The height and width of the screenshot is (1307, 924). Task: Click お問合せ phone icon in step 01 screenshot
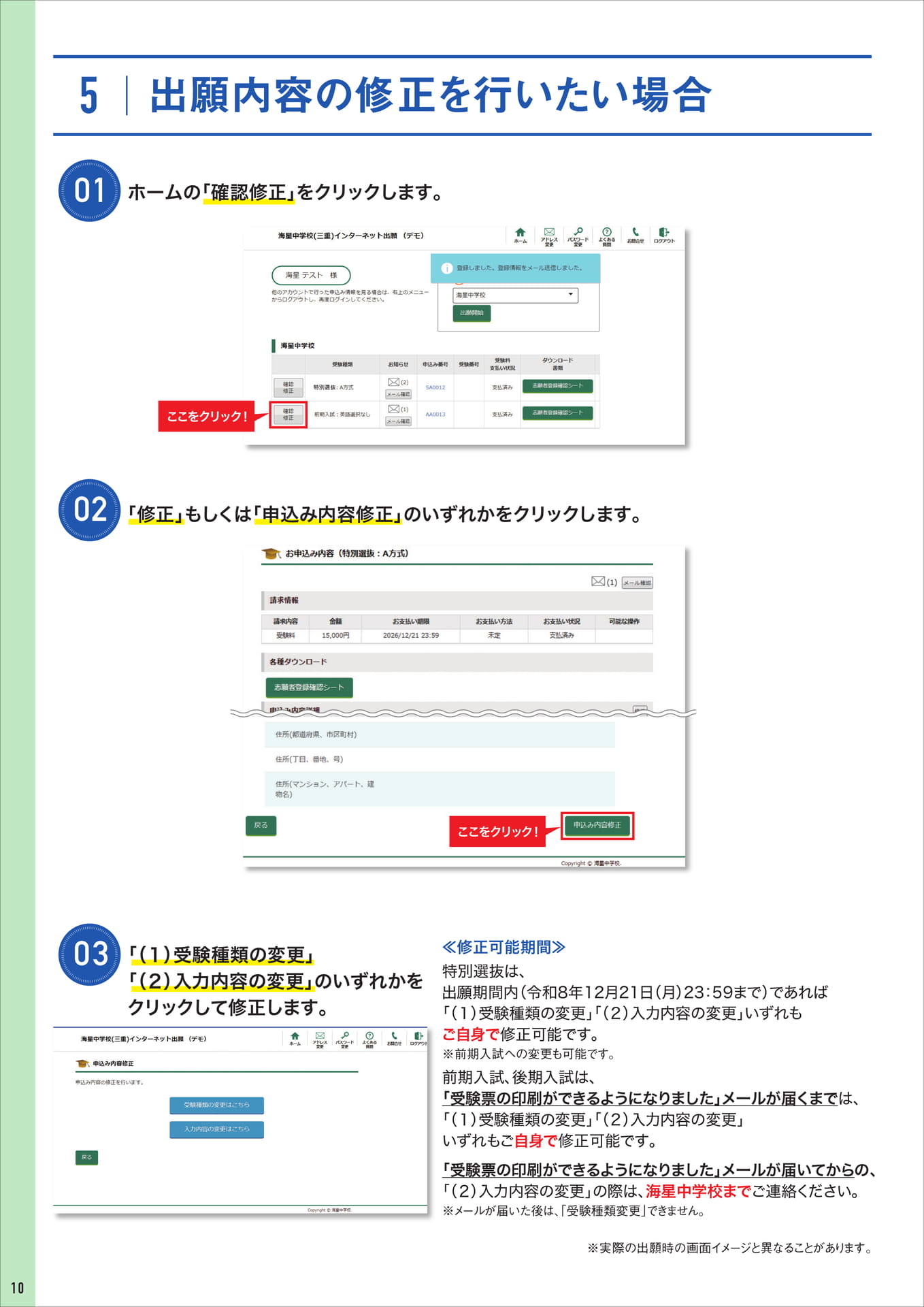tap(636, 232)
